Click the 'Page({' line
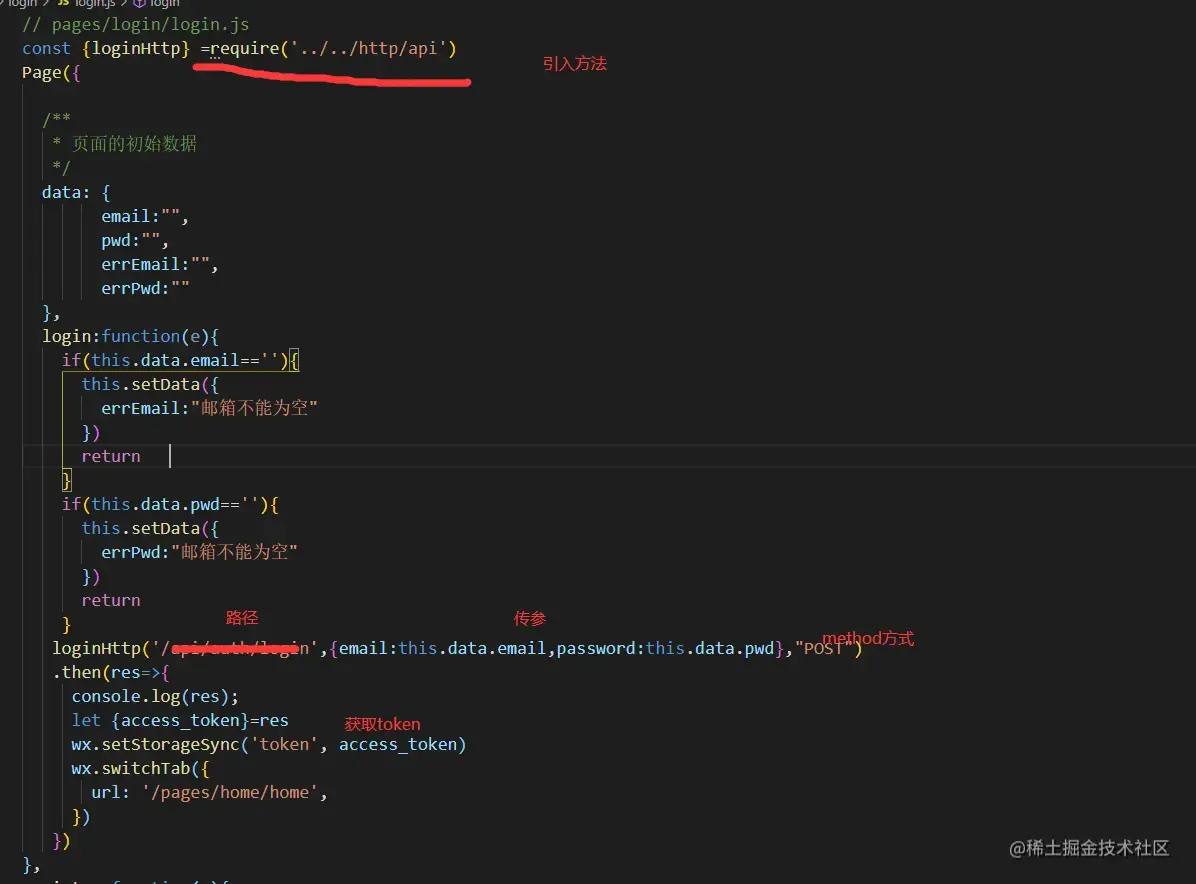1196x884 pixels. (51, 72)
